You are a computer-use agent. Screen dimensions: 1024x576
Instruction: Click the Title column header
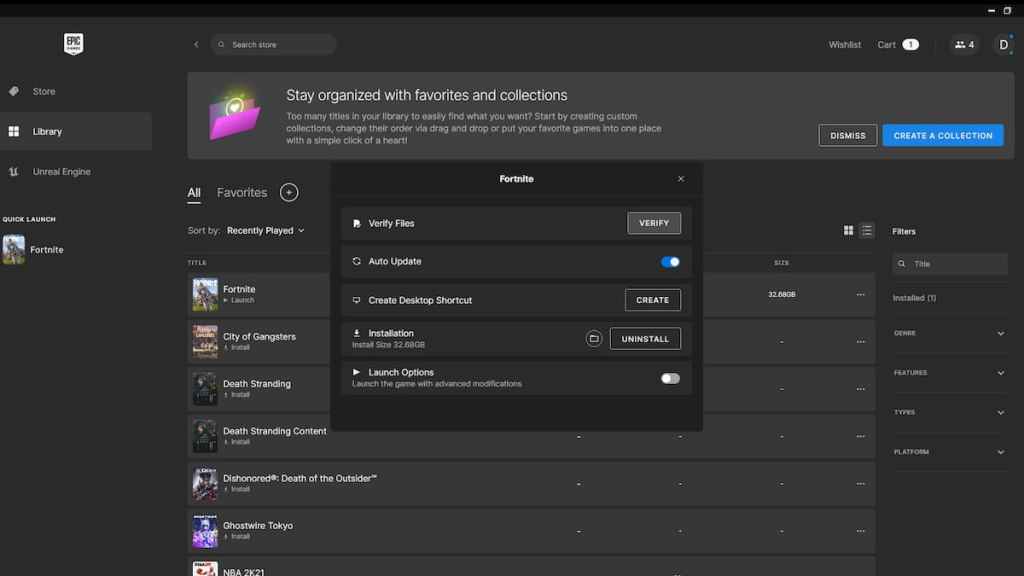click(197, 263)
